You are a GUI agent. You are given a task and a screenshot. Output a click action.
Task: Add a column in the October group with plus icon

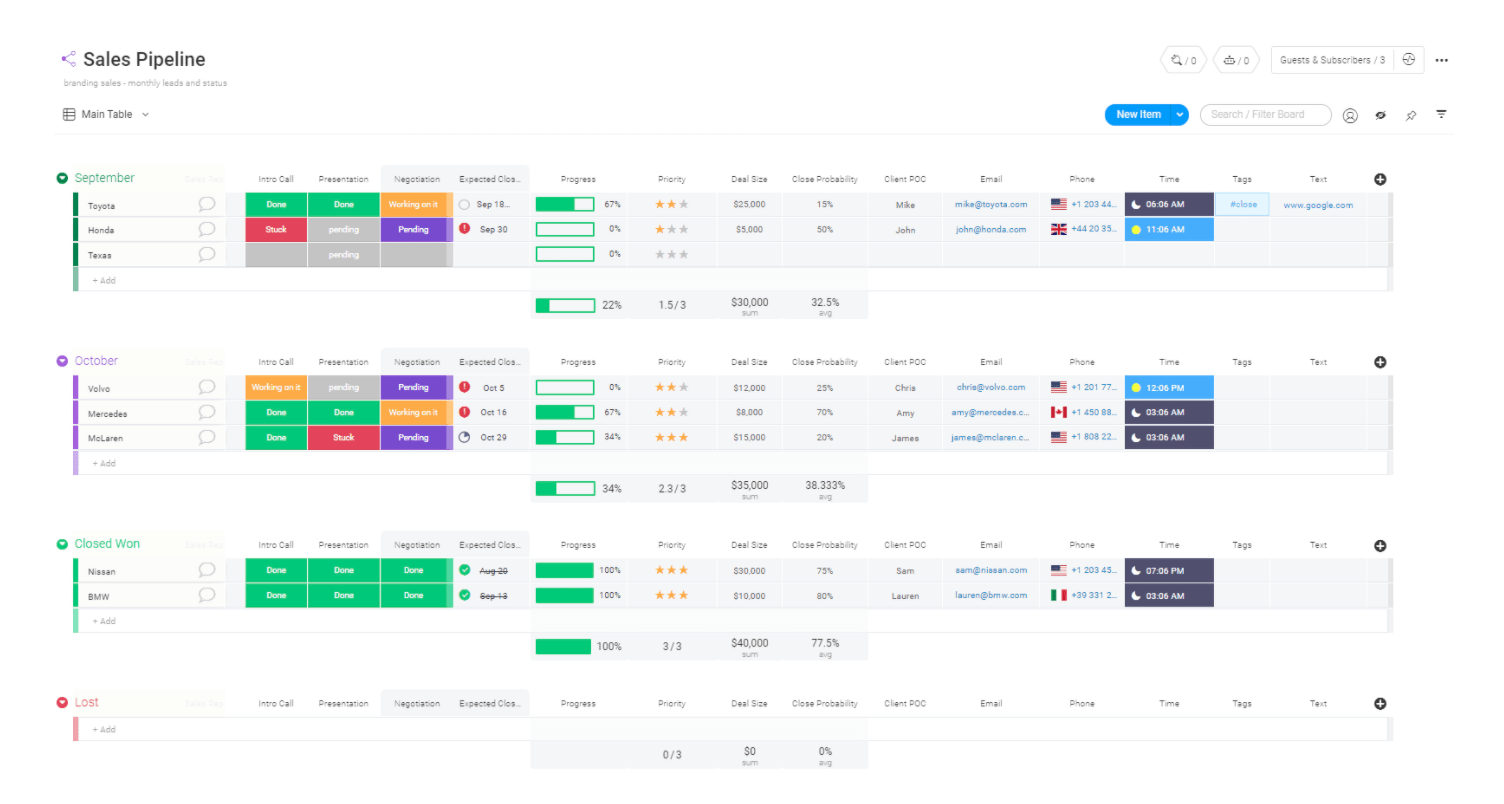tap(1380, 362)
